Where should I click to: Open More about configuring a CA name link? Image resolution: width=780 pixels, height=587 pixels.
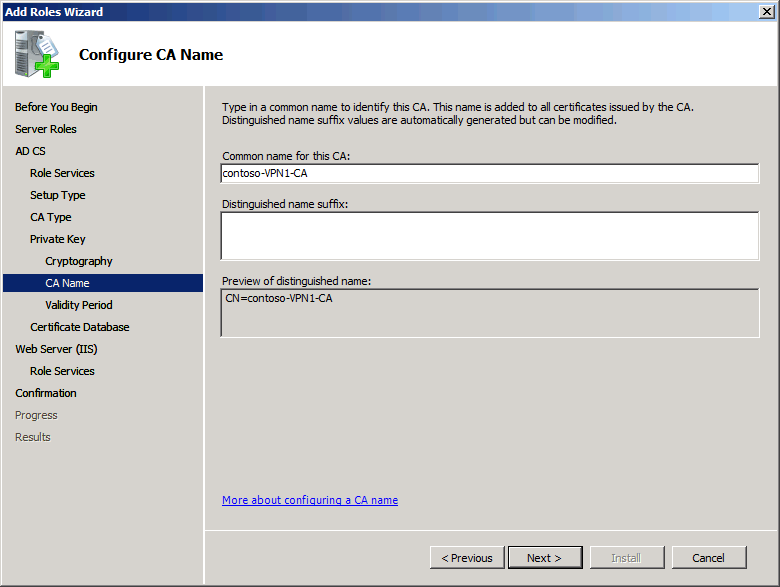coord(310,500)
